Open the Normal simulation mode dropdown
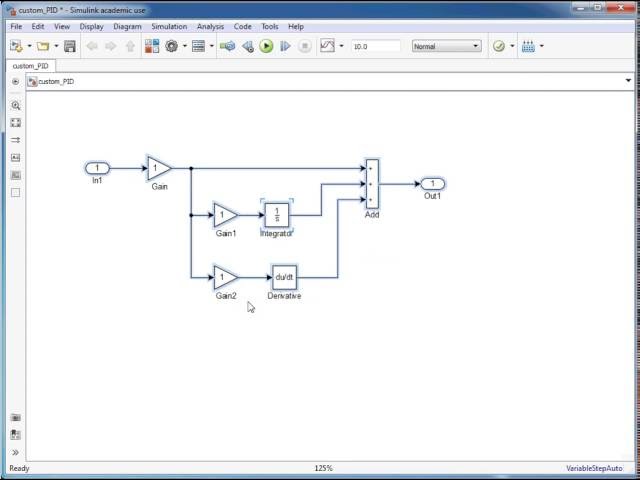 pyautogui.click(x=446, y=46)
